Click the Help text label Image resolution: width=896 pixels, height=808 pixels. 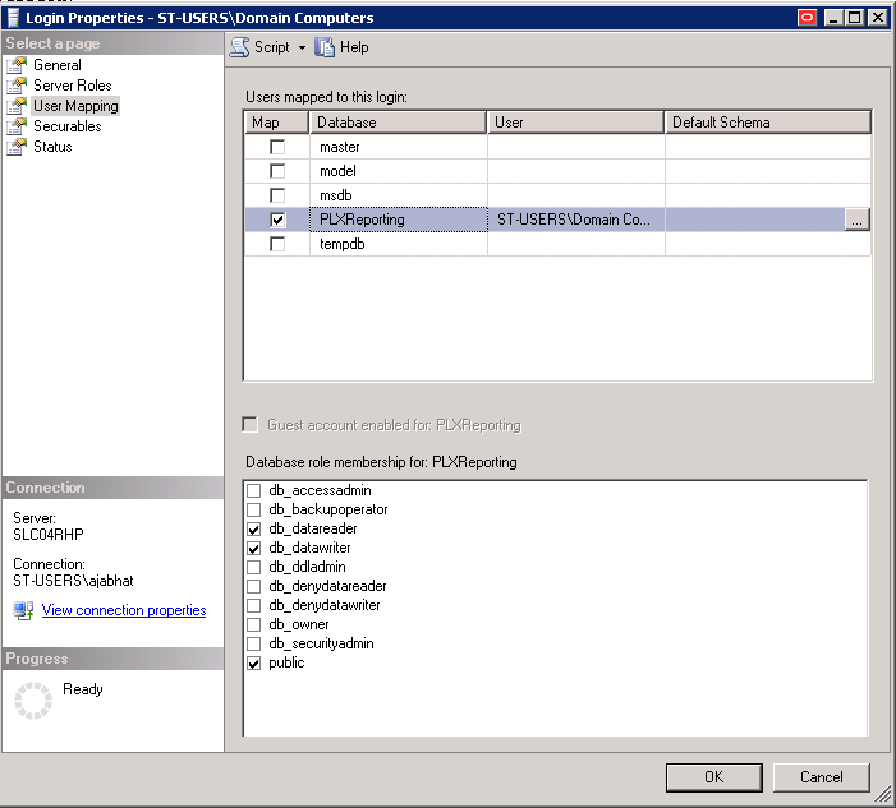click(354, 47)
